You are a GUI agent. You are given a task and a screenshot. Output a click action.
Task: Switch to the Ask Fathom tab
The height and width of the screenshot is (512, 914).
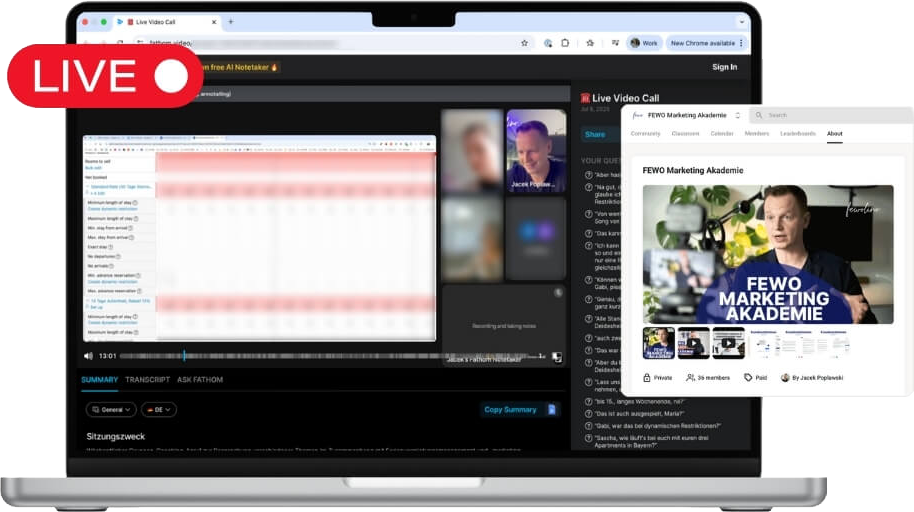pos(200,380)
